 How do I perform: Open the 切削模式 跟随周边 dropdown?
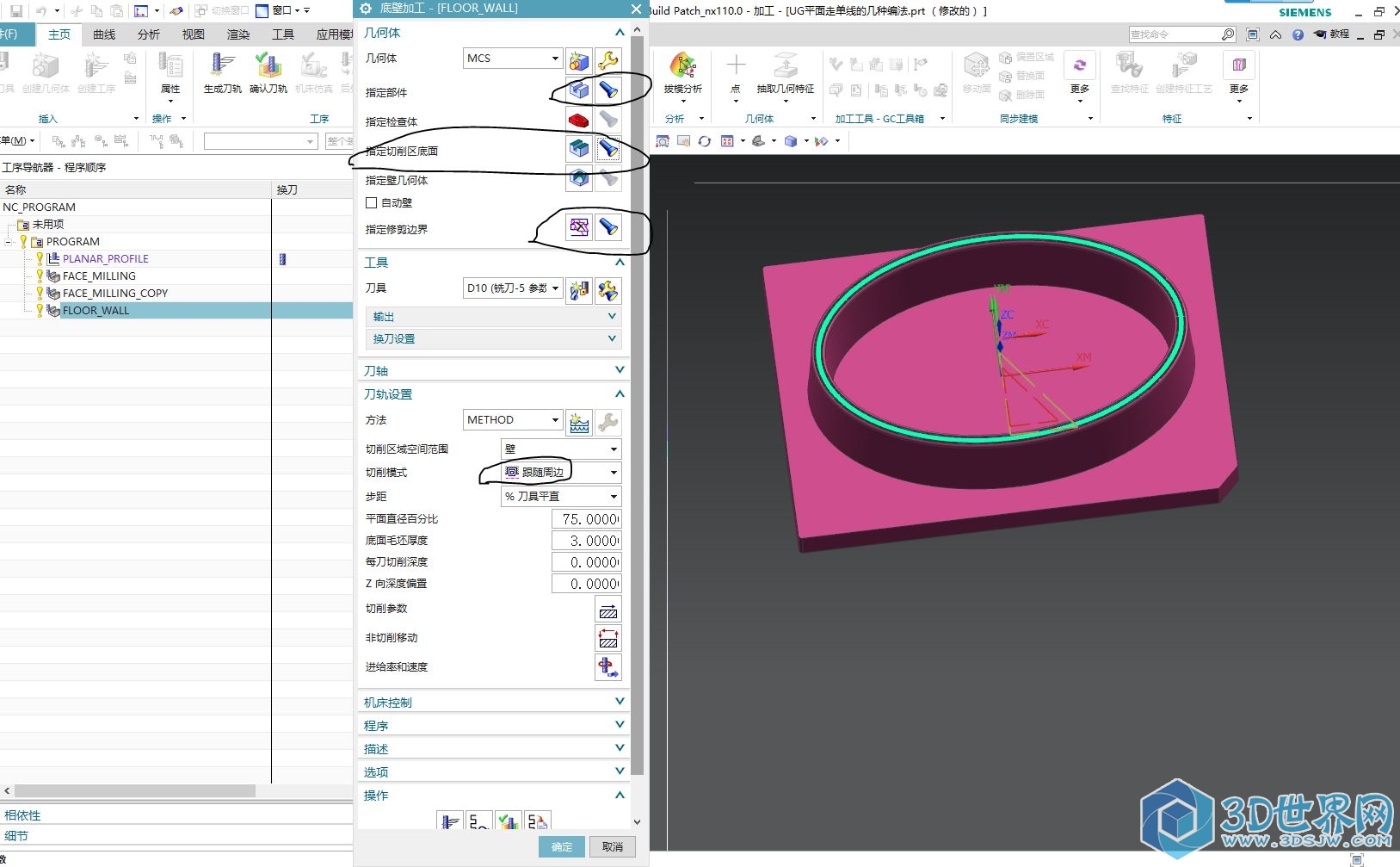click(561, 473)
